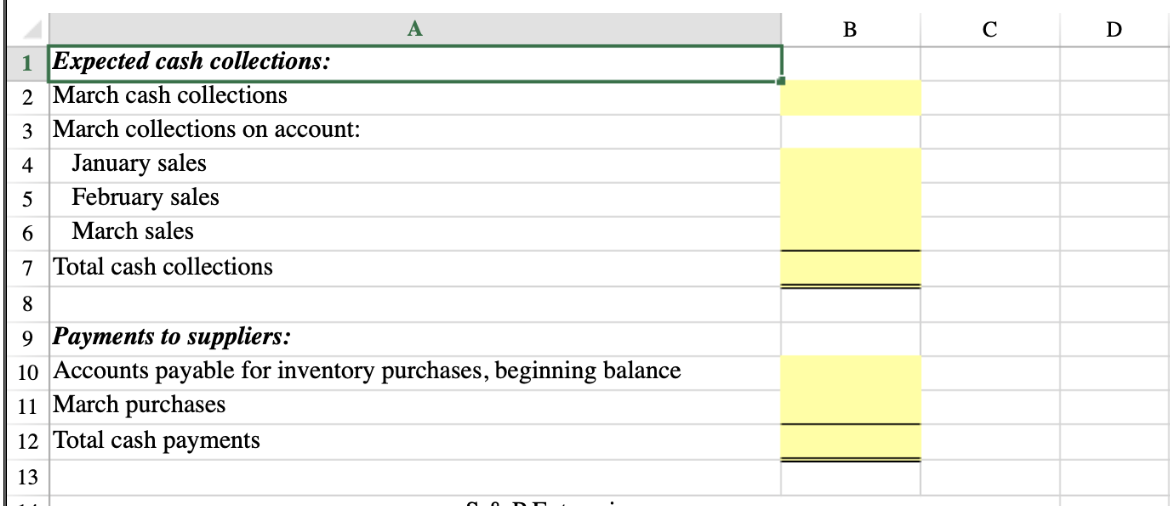This screenshot has width=1170, height=506.
Task: Click 'Payments to suppliers:' heading cell
Action: 415,338
